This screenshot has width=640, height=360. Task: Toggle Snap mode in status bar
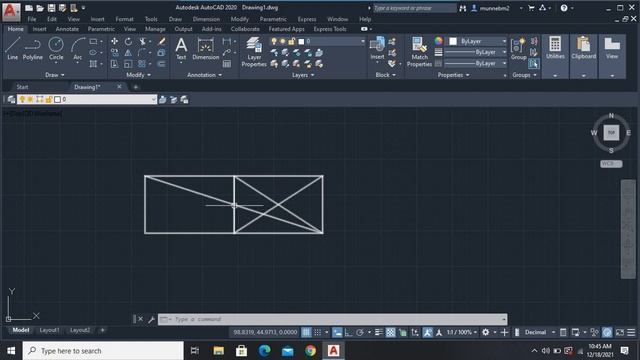(318, 332)
